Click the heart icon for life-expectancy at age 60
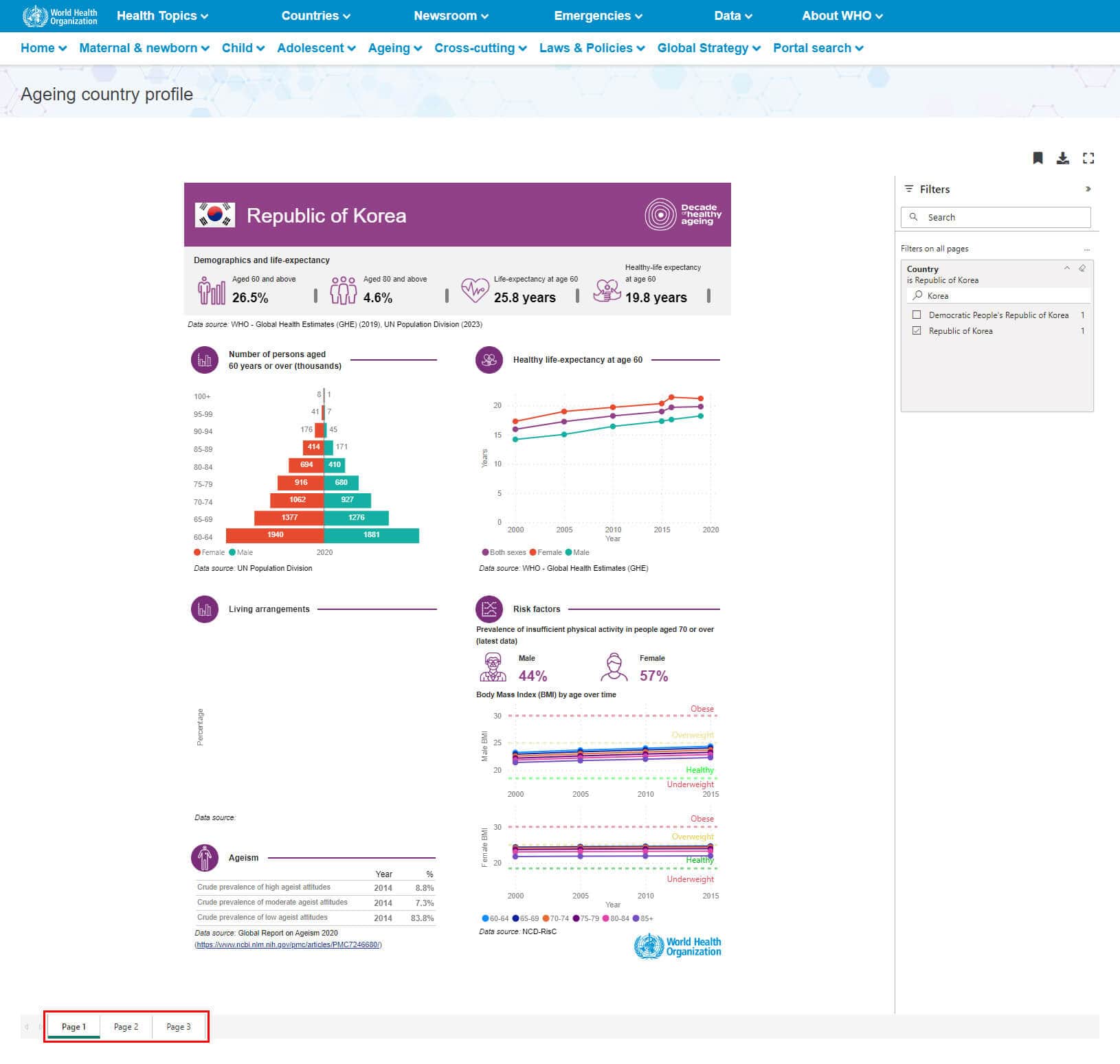This screenshot has height=1064, width=1120. click(x=475, y=290)
